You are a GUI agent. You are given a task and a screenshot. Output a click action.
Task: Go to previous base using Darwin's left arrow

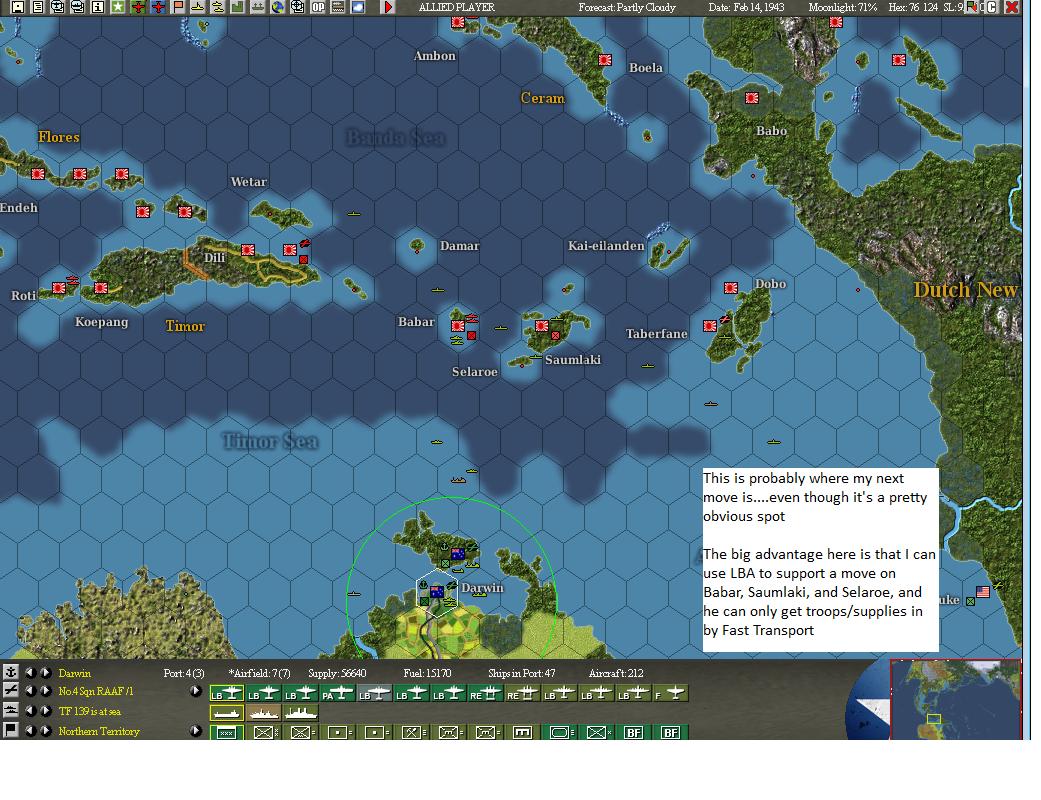coord(29,673)
